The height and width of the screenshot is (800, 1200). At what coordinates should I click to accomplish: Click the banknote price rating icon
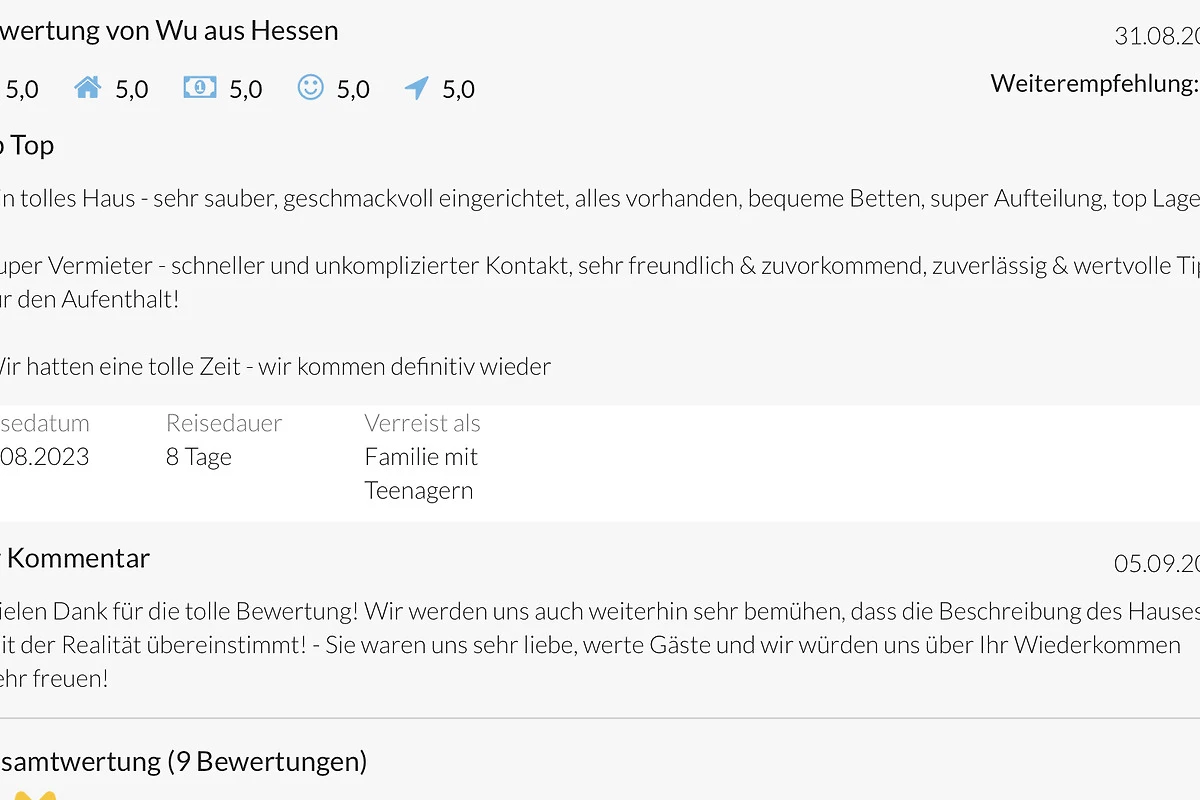coord(200,88)
